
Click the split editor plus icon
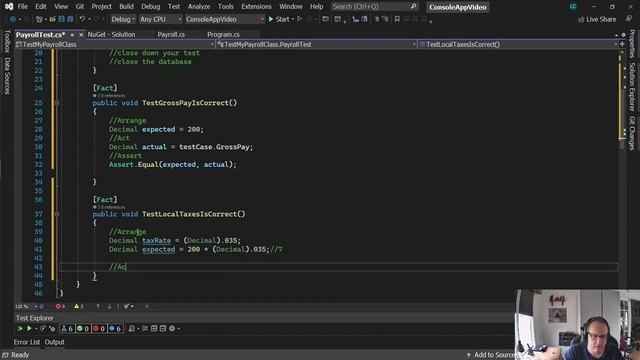coord(622,44)
